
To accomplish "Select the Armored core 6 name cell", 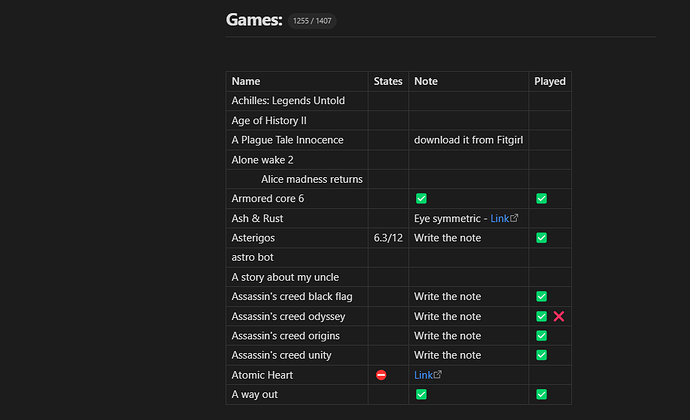I will point(297,199).
